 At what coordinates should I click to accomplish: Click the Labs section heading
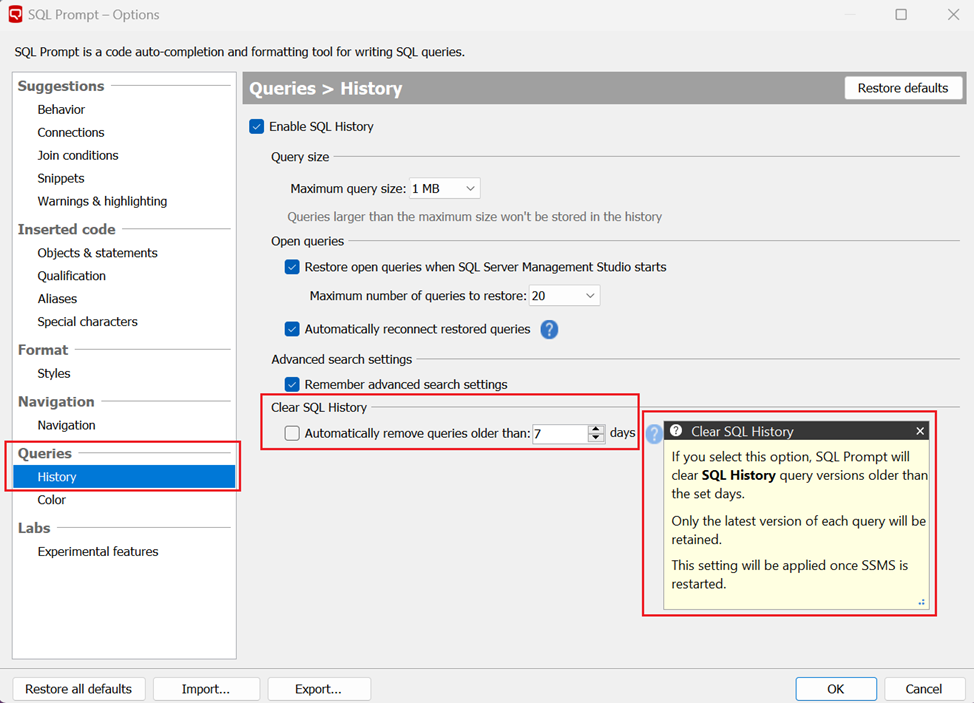point(34,528)
